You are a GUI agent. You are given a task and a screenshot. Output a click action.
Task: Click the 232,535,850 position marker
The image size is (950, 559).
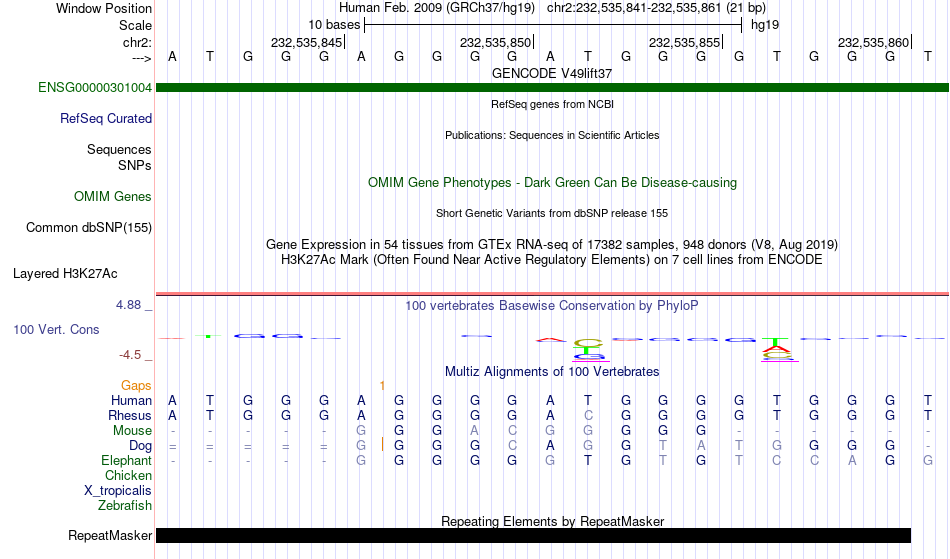[x=496, y=42]
